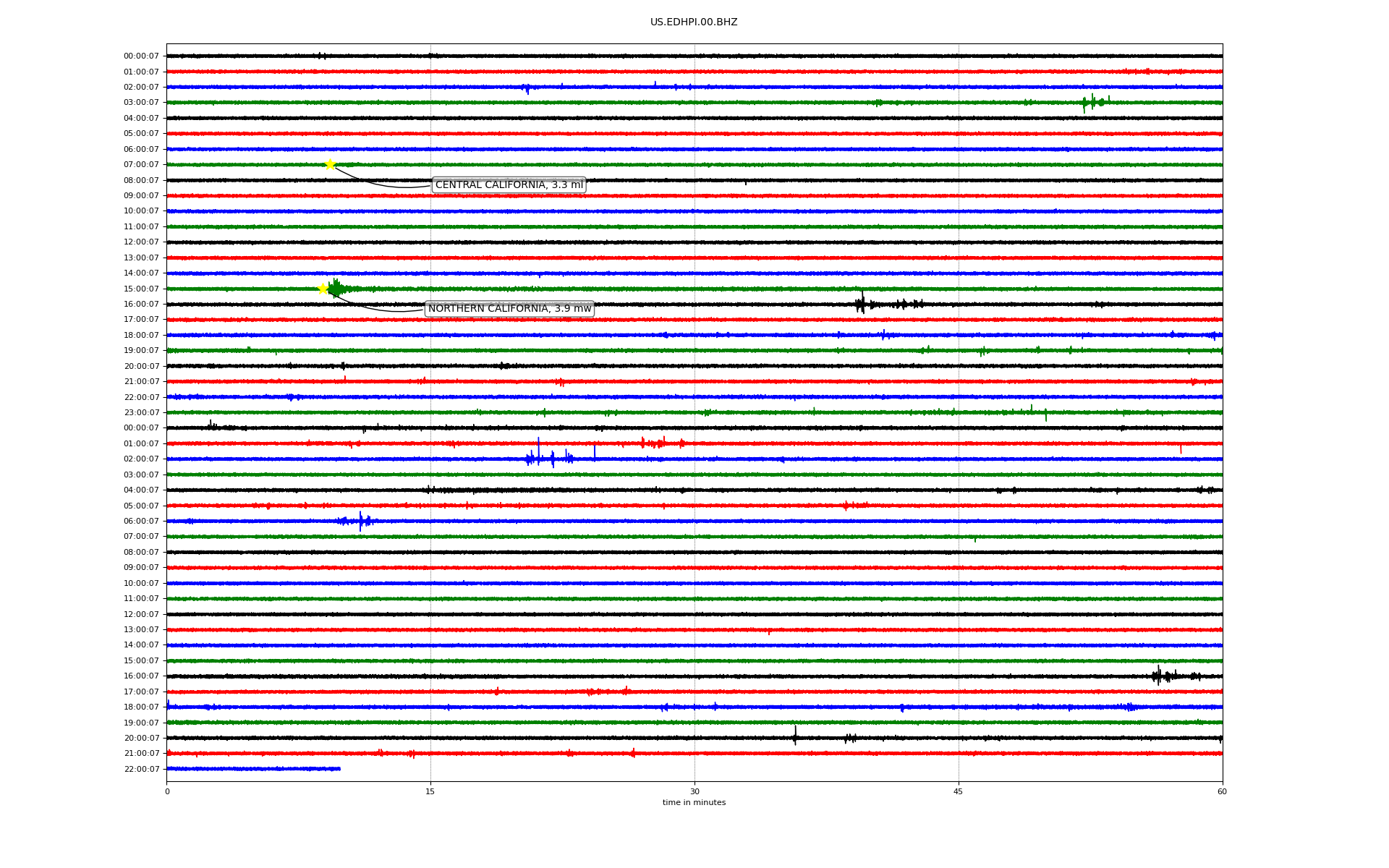
Task: Click the 12:00:07 label of the first day
Action: pyautogui.click(x=141, y=242)
